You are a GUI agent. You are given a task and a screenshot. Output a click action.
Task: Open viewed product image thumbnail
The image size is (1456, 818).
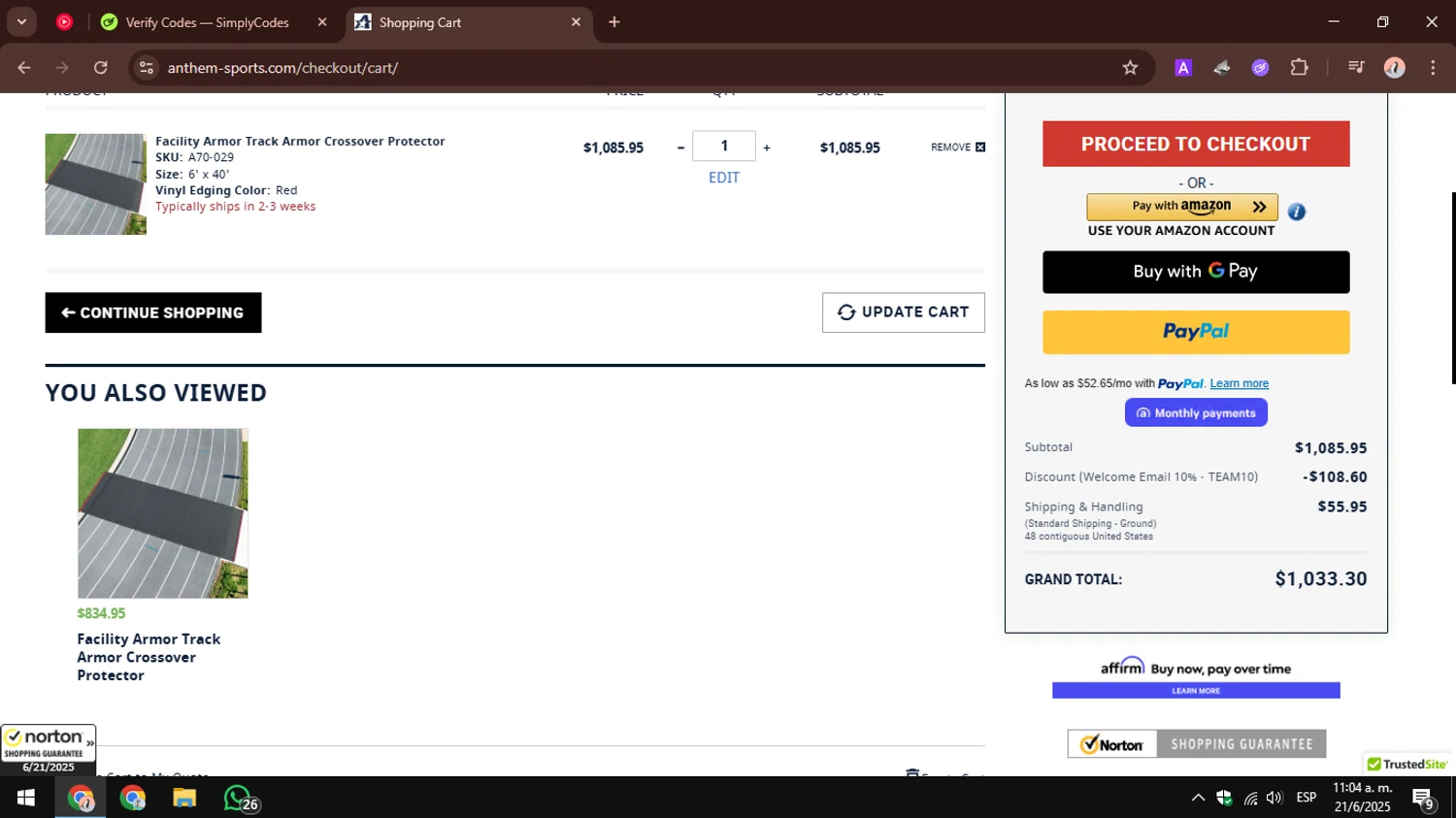click(x=163, y=513)
